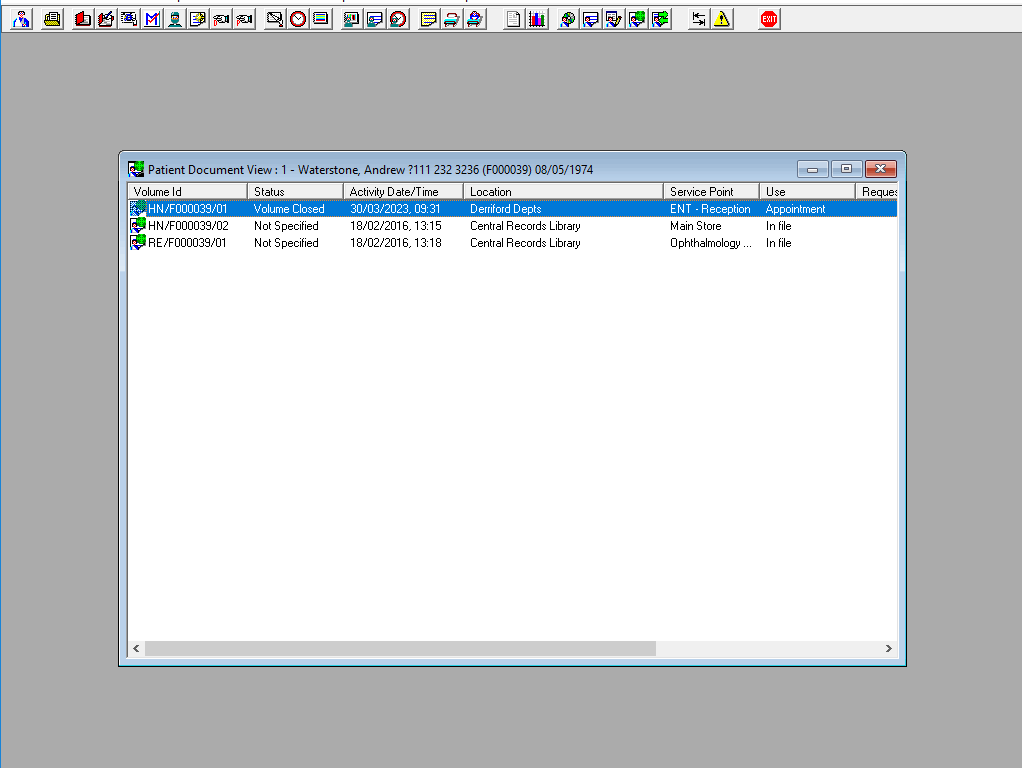
Task: Click the yellow typewriter toolbar icon
Action: [52, 19]
